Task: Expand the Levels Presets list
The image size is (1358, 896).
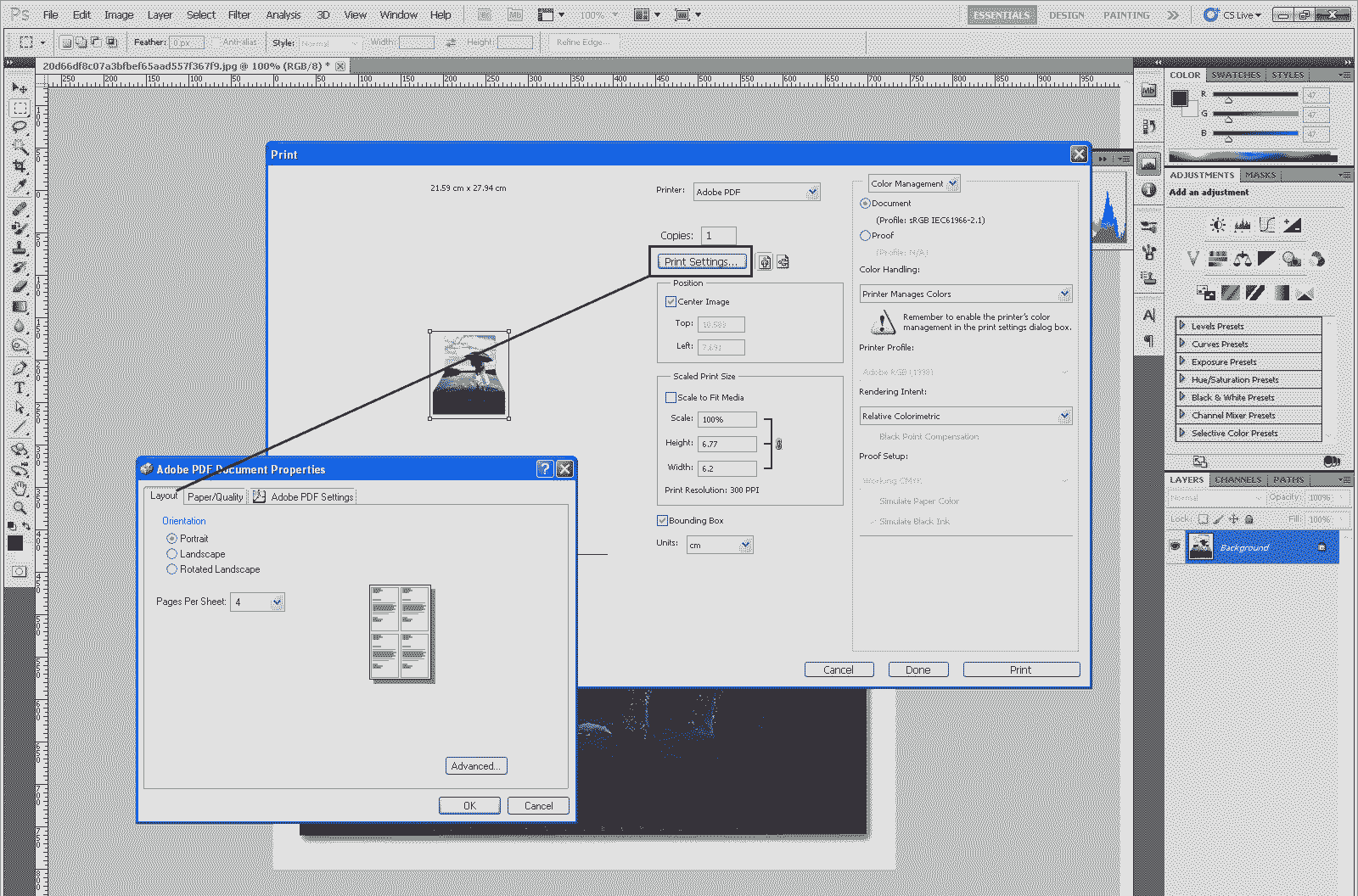Action: 1182,326
